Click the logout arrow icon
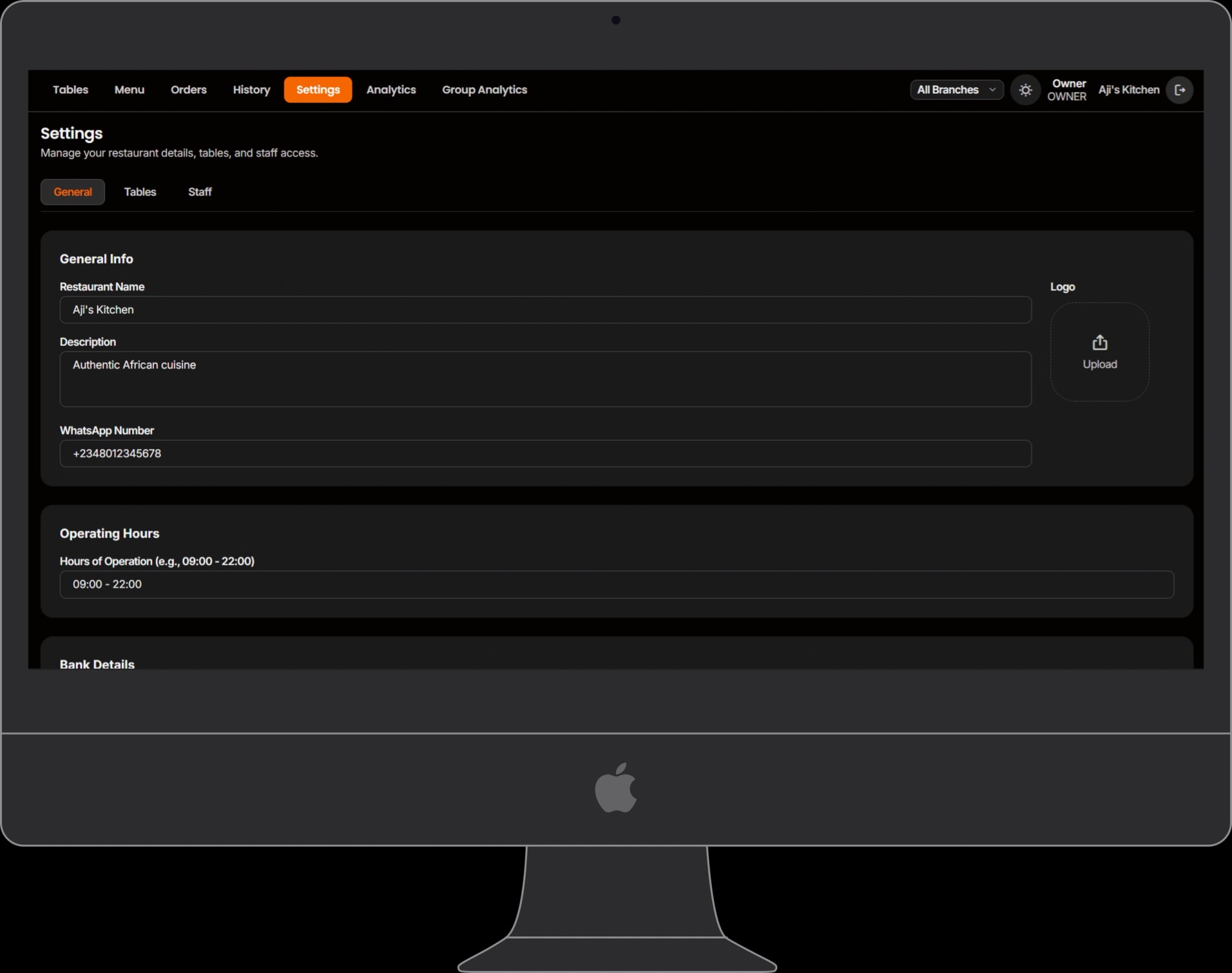 tap(1179, 90)
